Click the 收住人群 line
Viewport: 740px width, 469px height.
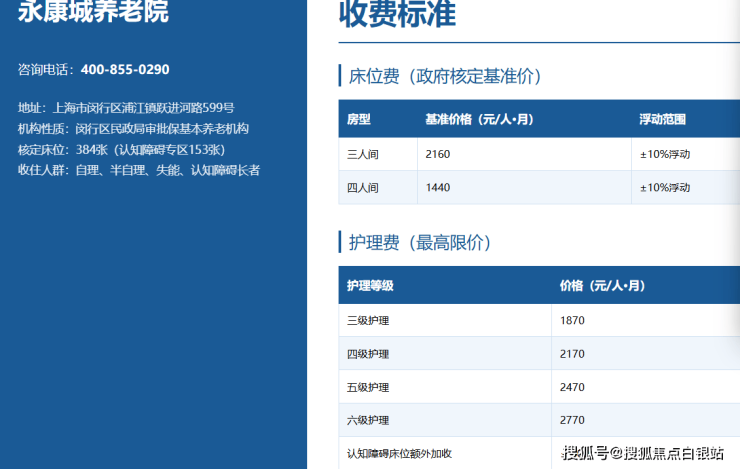139,170
